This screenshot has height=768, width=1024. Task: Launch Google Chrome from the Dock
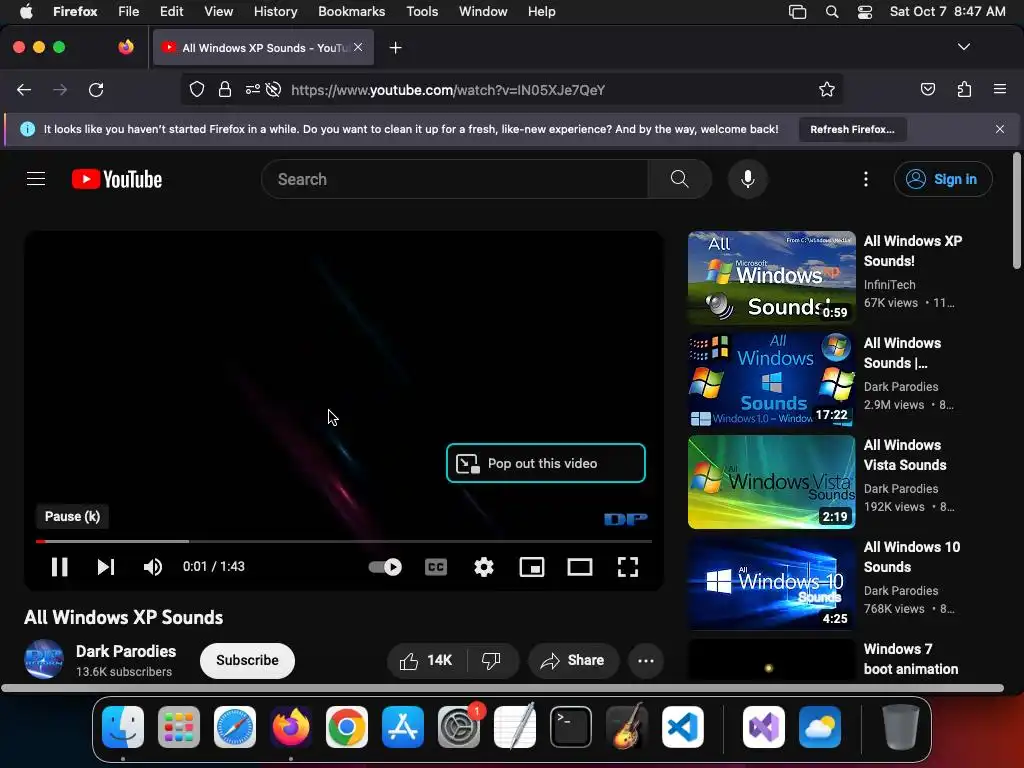[x=347, y=727]
